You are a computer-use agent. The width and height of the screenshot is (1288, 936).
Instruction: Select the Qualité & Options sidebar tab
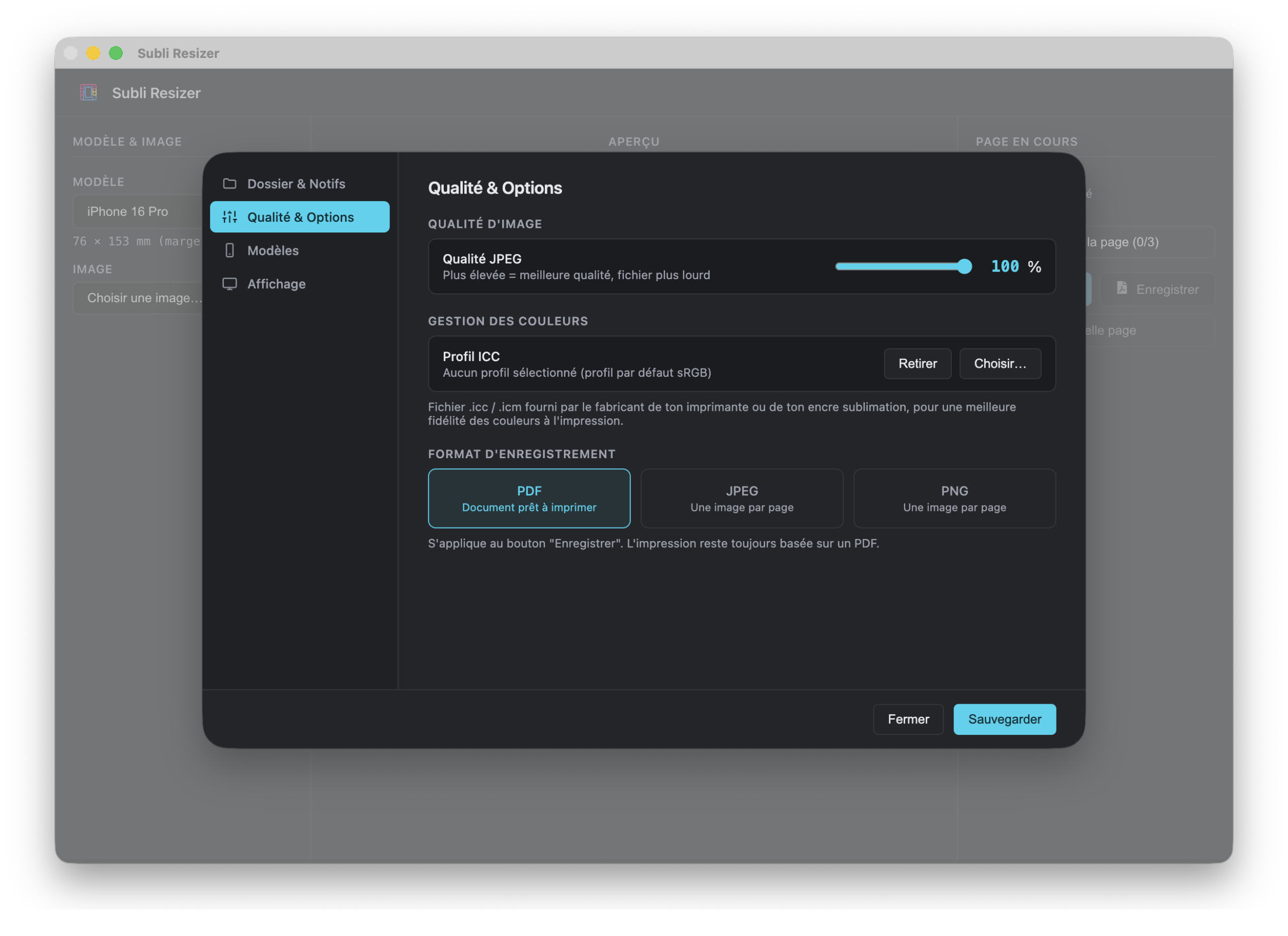[x=300, y=217]
